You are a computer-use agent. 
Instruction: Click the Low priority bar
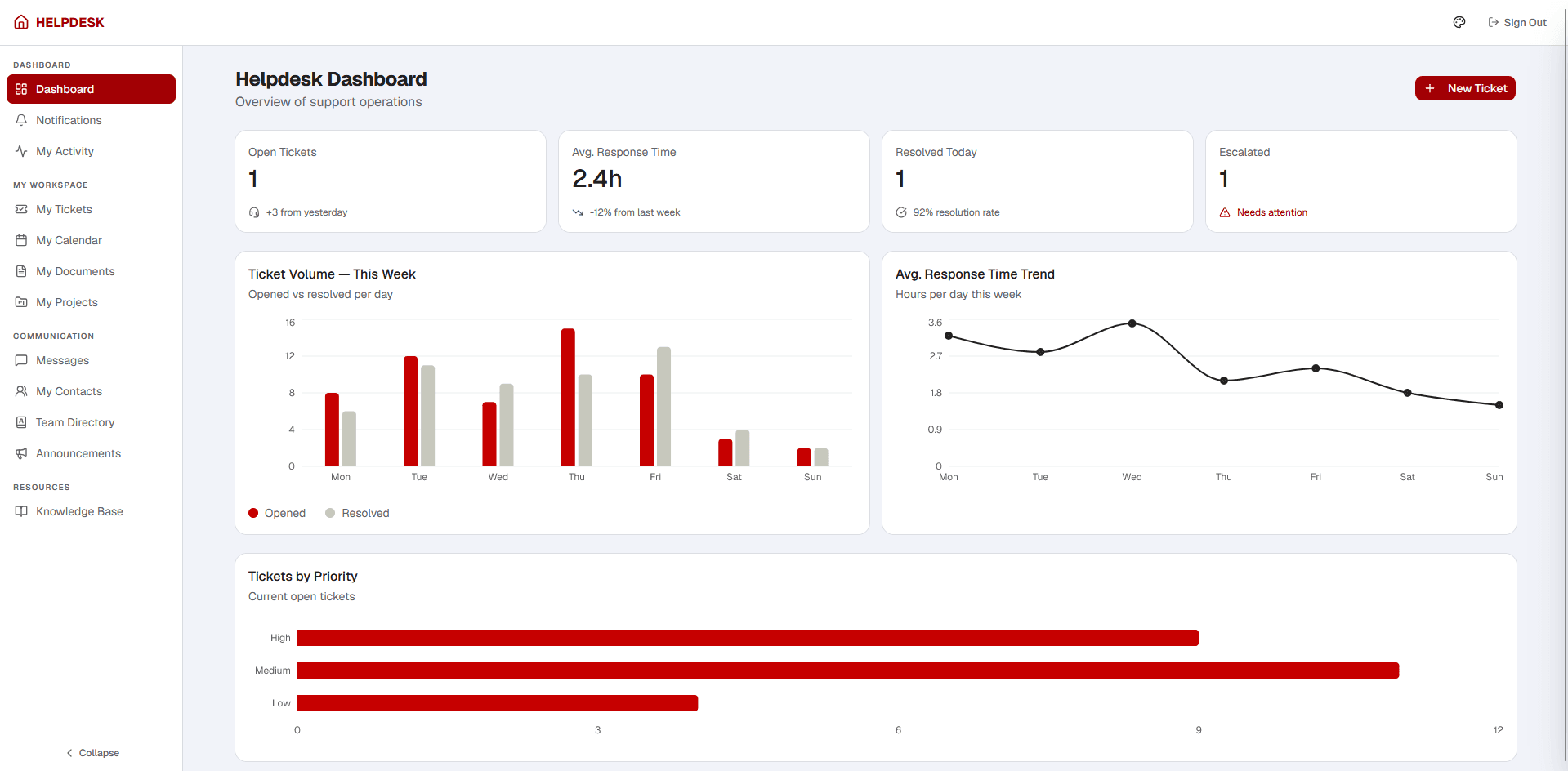[498, 703]
